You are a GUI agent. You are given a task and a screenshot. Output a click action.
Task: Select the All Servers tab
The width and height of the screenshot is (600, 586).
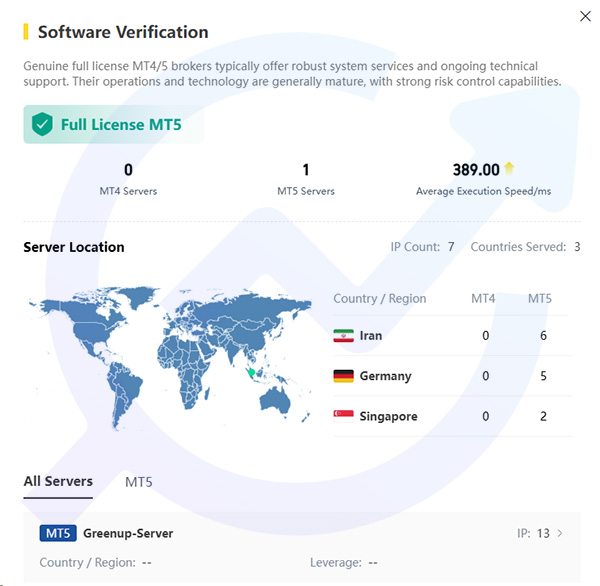click(58, 481)
